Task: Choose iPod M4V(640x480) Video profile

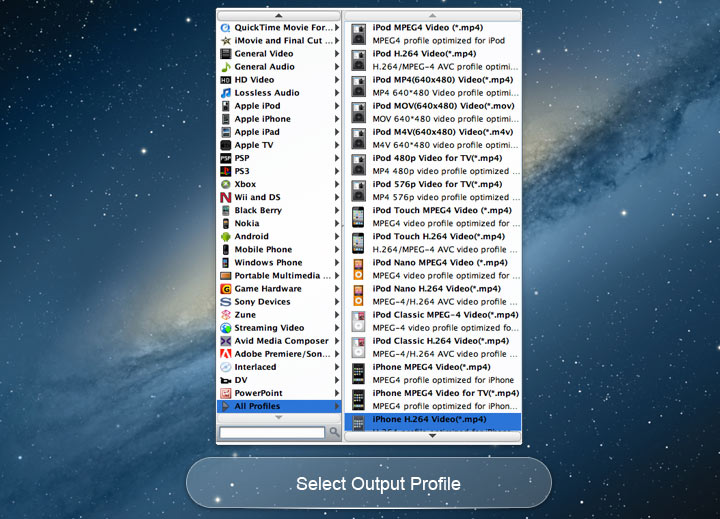Action: [433, 139]
